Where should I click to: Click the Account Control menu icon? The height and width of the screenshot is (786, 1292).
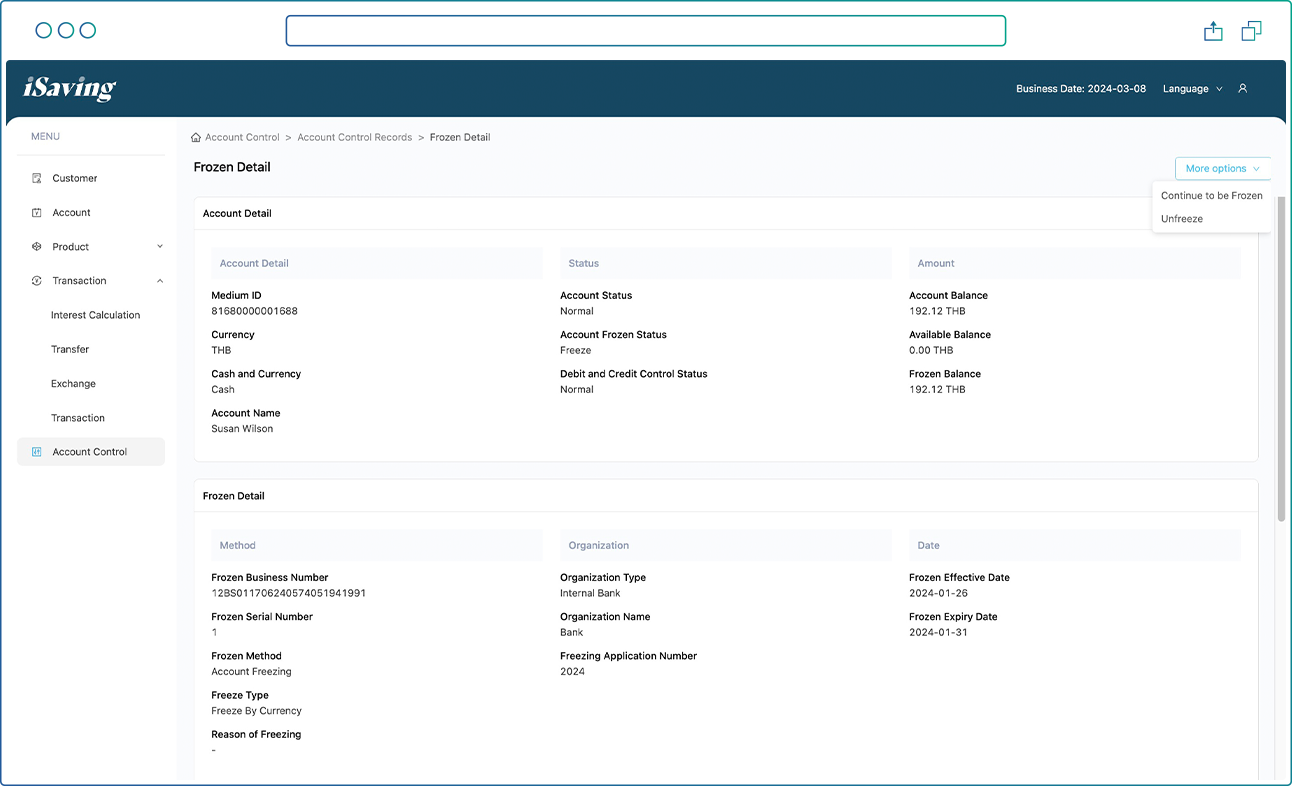tap(37, 452)
